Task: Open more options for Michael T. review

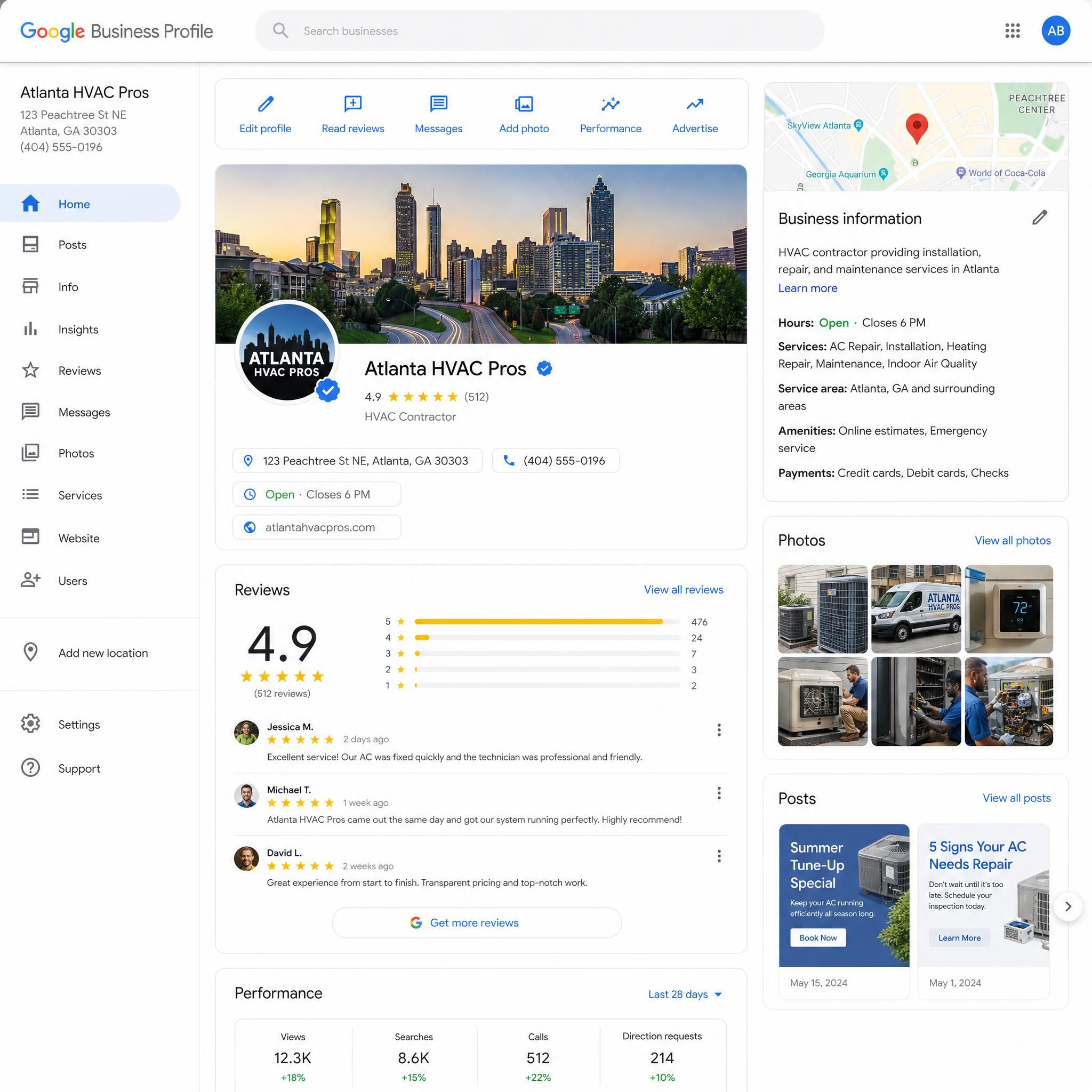Action: (718, 793)
